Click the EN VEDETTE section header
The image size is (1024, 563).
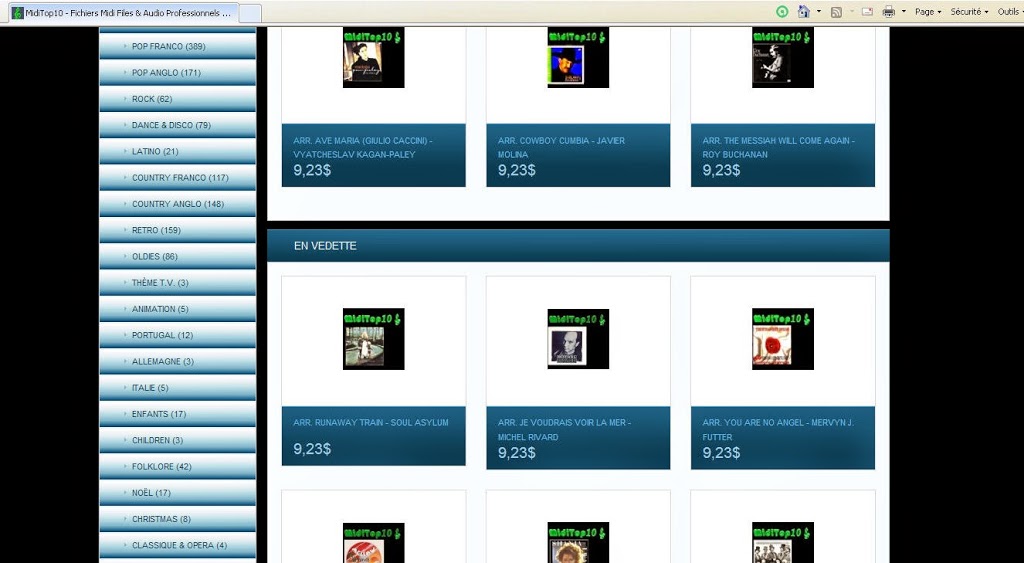click(x=578, y=246)
